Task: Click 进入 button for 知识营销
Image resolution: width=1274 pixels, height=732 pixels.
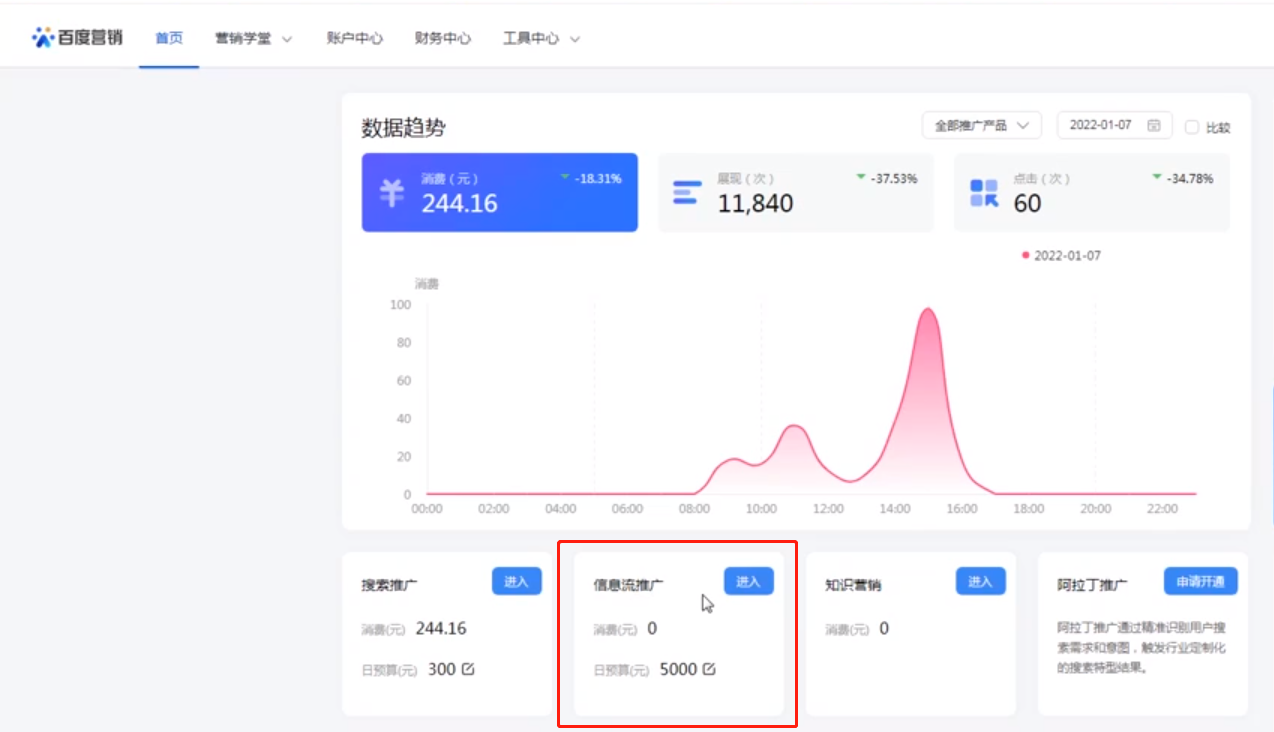Action: (980, 581)
